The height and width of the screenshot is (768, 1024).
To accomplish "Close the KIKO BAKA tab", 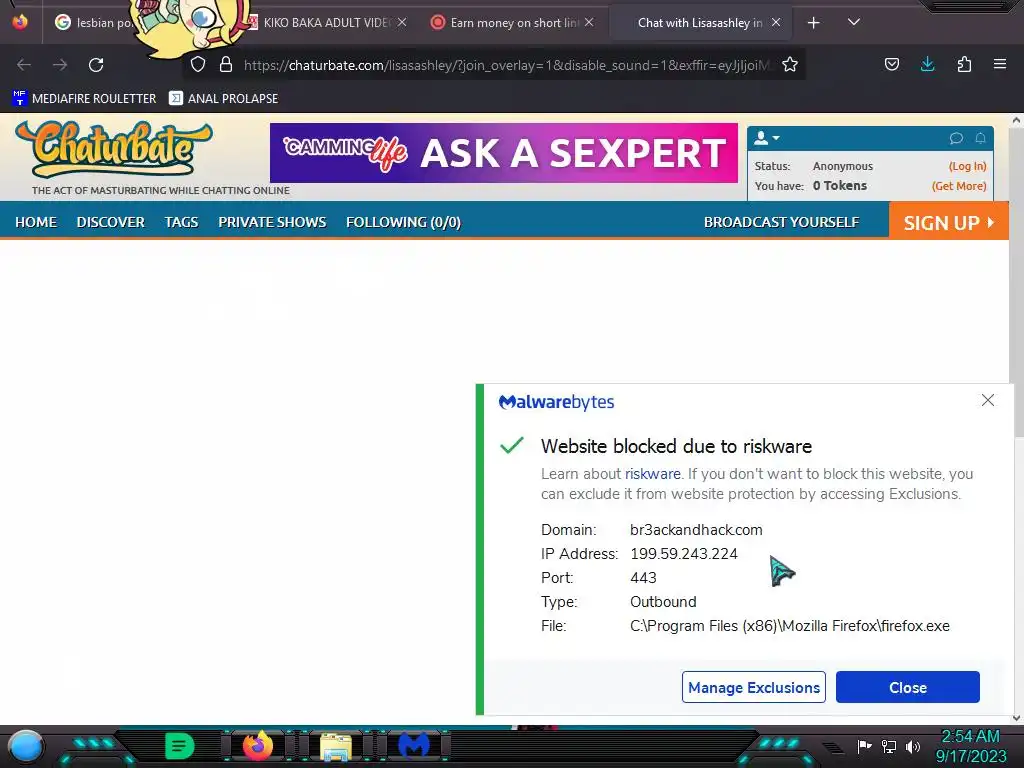I will (x=402, y=22).
